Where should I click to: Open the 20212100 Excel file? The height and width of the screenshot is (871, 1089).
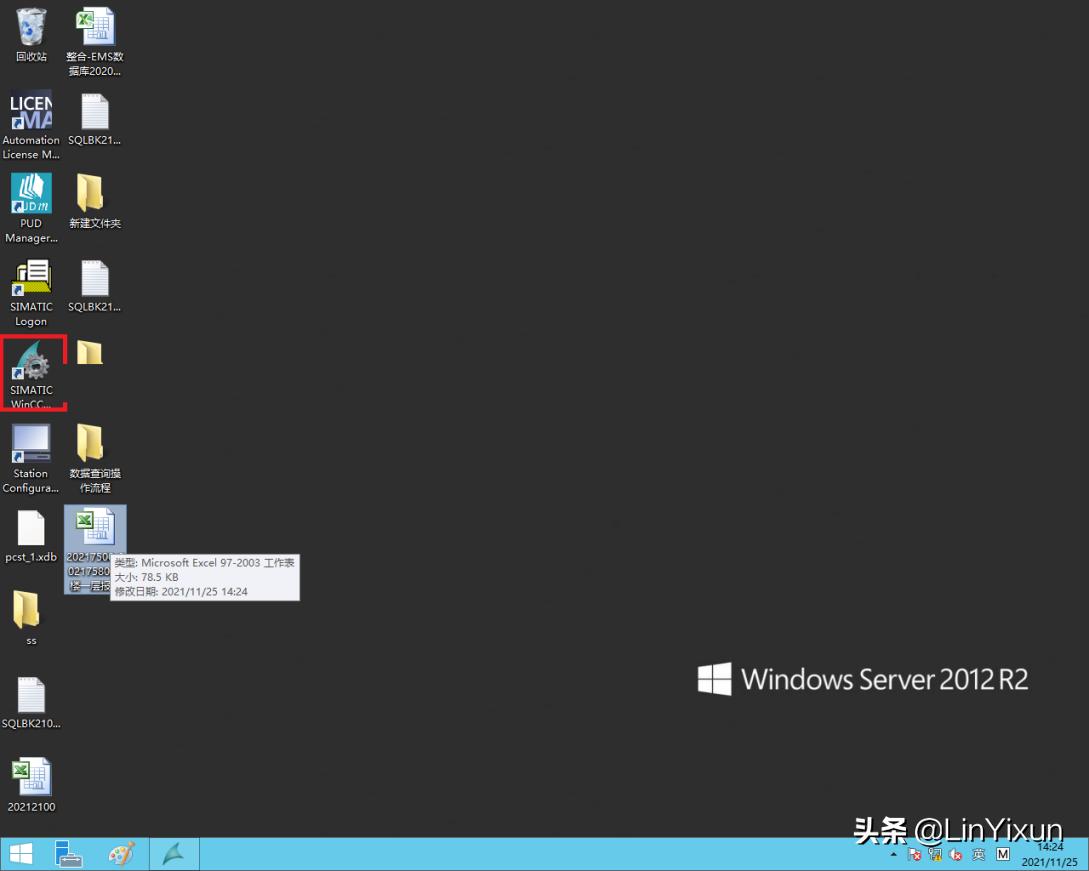pos(31,785)
